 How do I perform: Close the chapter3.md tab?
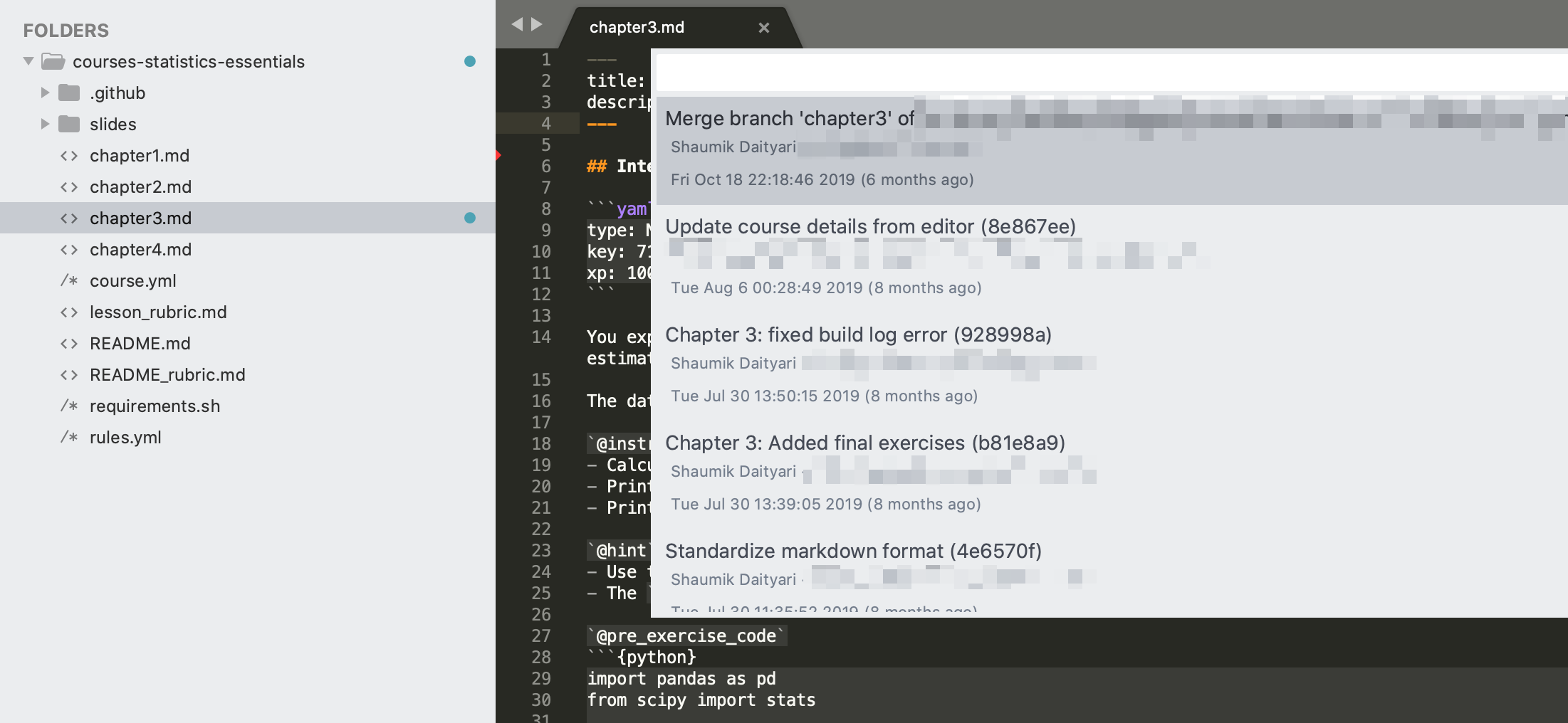[x=764, y=28]
